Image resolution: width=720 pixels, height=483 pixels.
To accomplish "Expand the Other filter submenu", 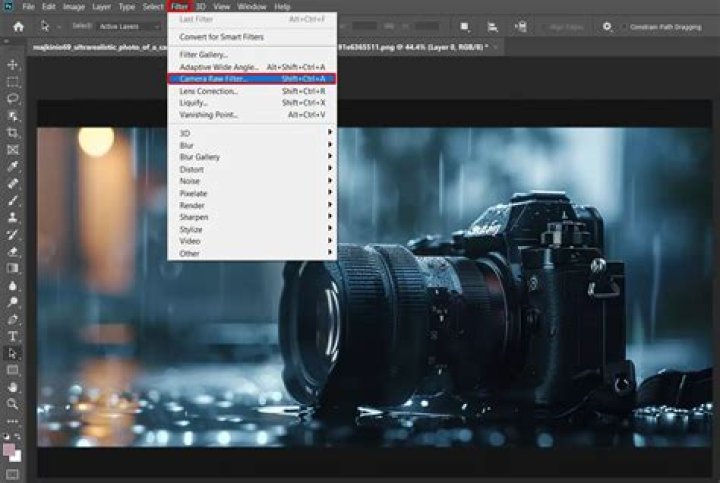I will [252, 253].
